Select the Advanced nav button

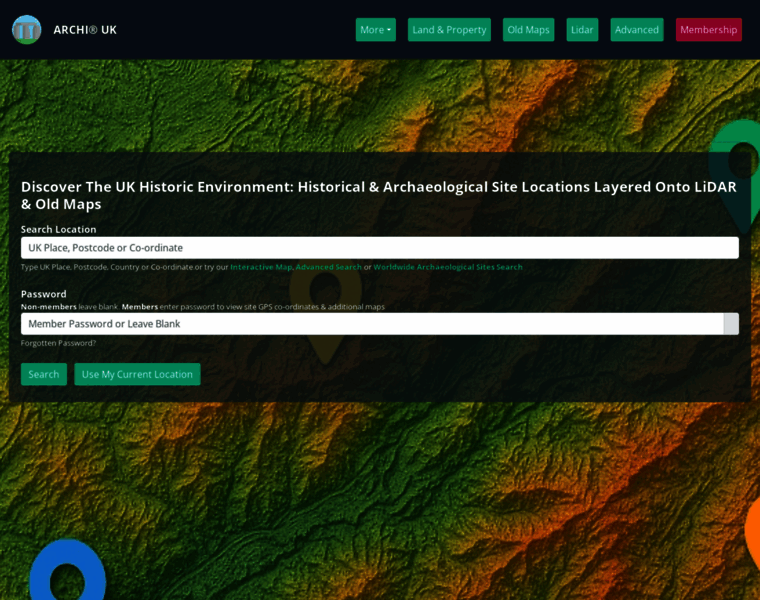point(636,30)
